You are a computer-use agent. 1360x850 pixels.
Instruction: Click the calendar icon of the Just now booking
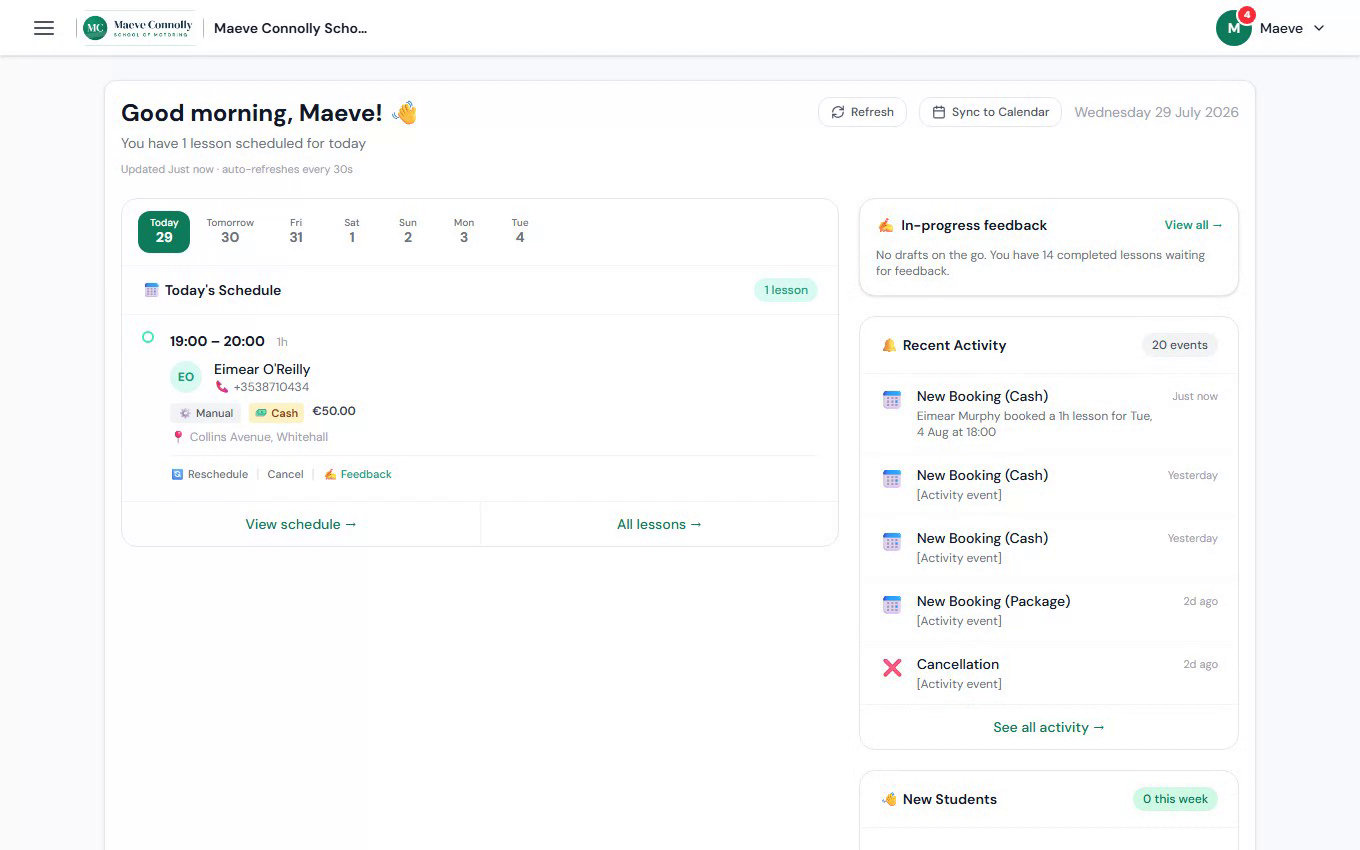(x=892, y=399)
